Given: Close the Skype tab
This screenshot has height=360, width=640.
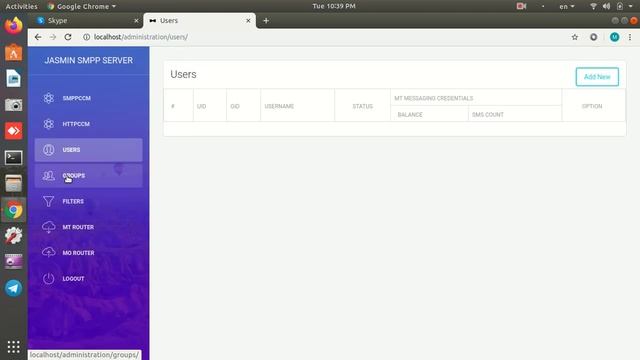Looking at the screenshot, I should [136, 20].
